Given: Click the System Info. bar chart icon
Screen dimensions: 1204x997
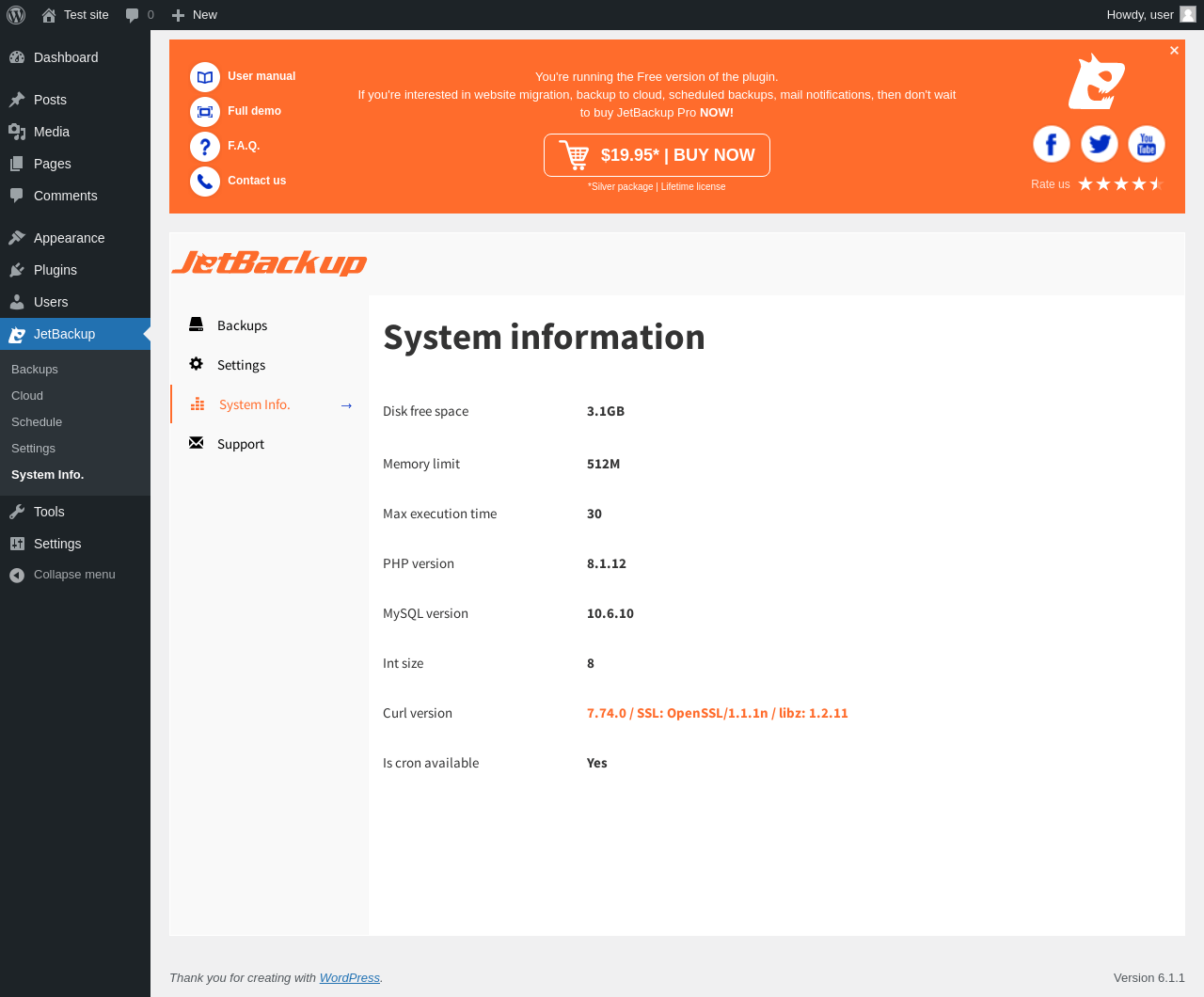Looking at the screenshot, I should (198, 404).
